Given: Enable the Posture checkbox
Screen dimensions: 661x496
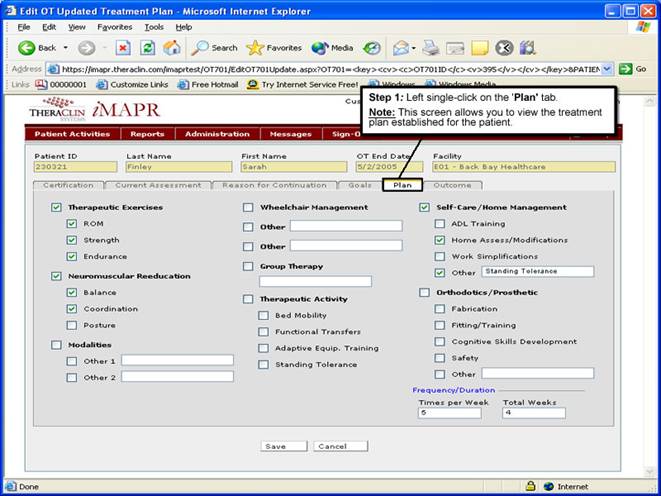Looking at the screenshot, I should click(x=72, y=325).
